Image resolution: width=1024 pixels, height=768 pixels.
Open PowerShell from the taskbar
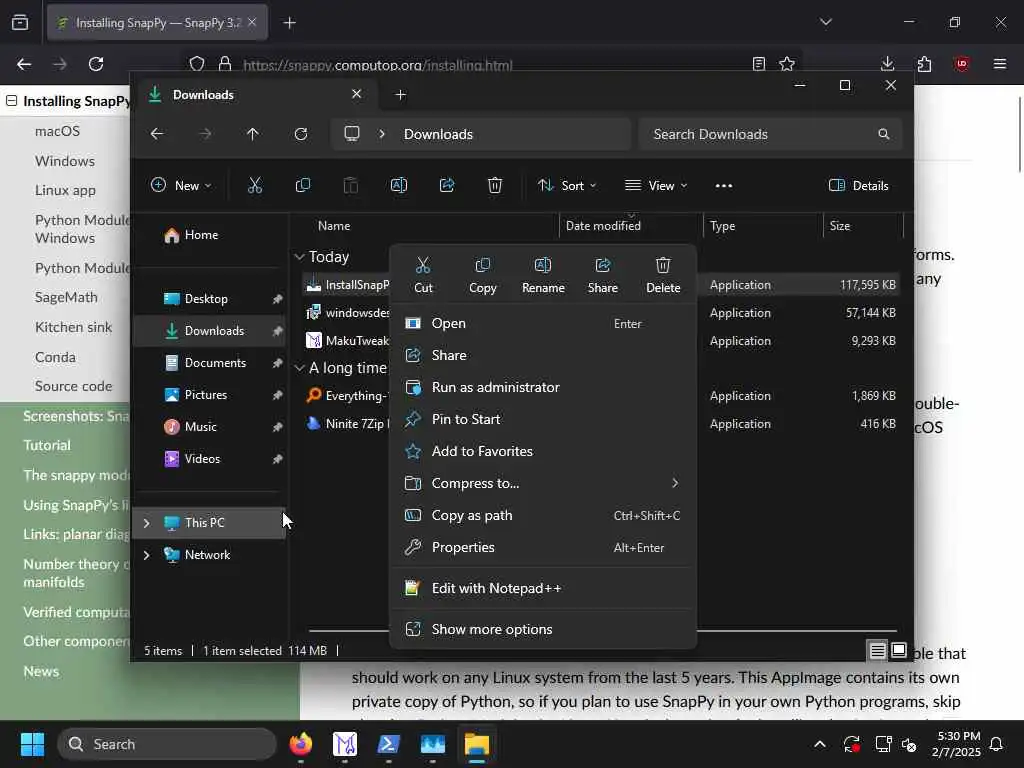[x=389, y=744]
